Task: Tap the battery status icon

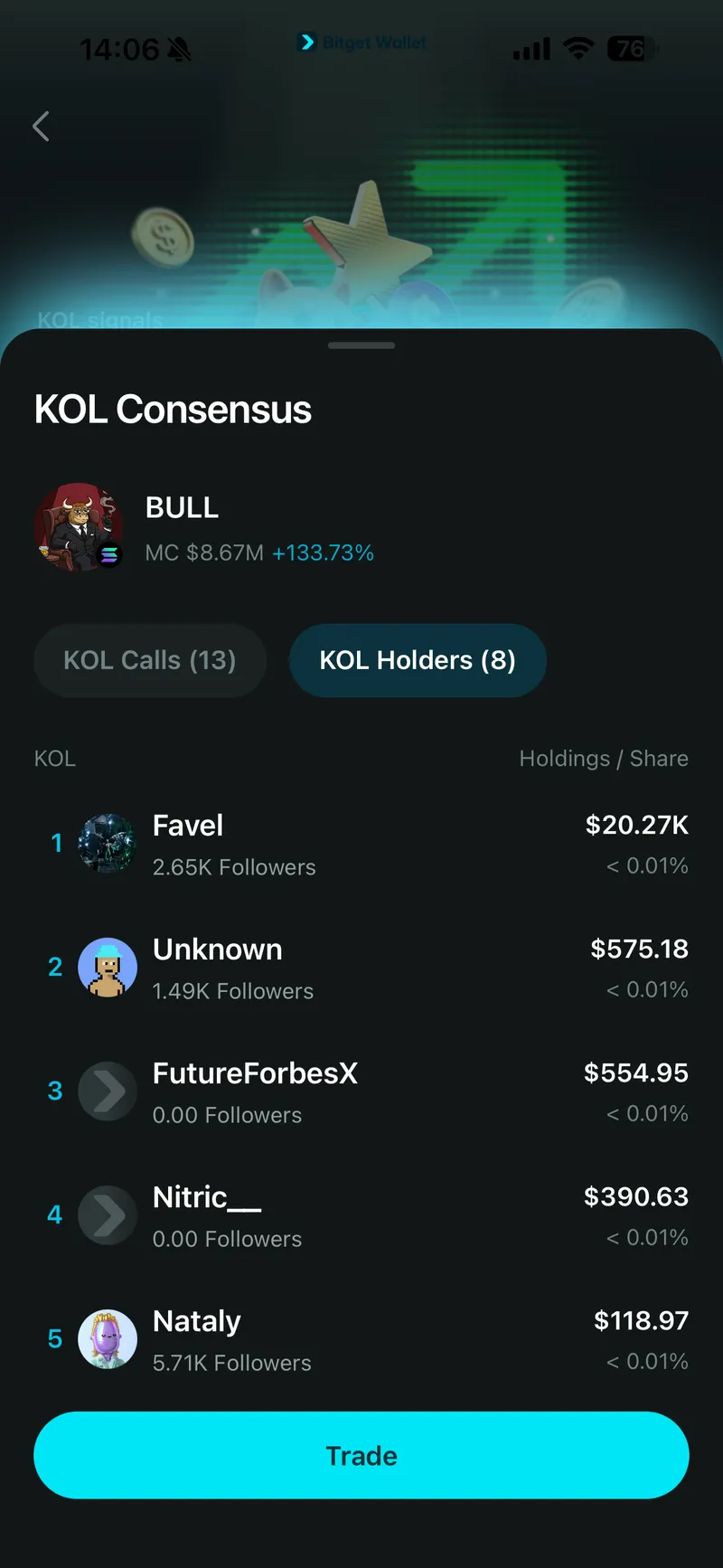Action: click(633, 48)
